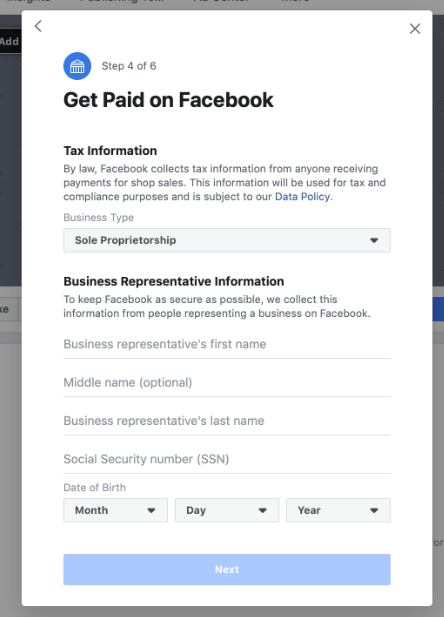Click the Step 4 of 6 indicator
The width and height of the screenshot is (444, 617).
tap(129, 66)
